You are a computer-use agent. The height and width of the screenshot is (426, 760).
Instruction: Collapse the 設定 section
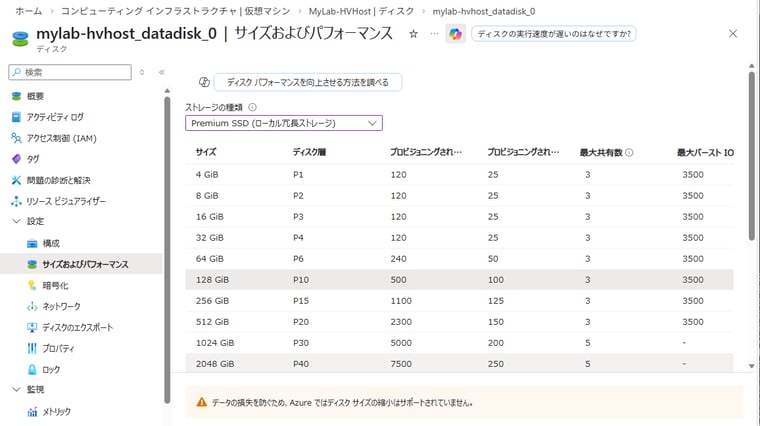[x=16, y=221]
